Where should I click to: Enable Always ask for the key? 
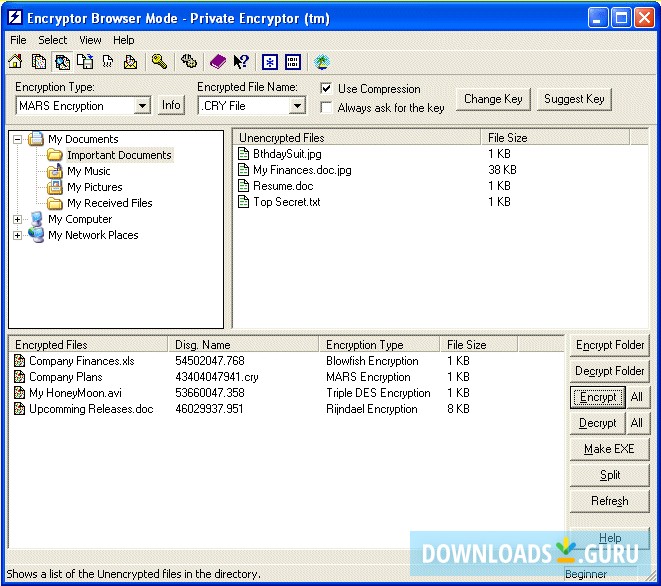coord(326,108)
